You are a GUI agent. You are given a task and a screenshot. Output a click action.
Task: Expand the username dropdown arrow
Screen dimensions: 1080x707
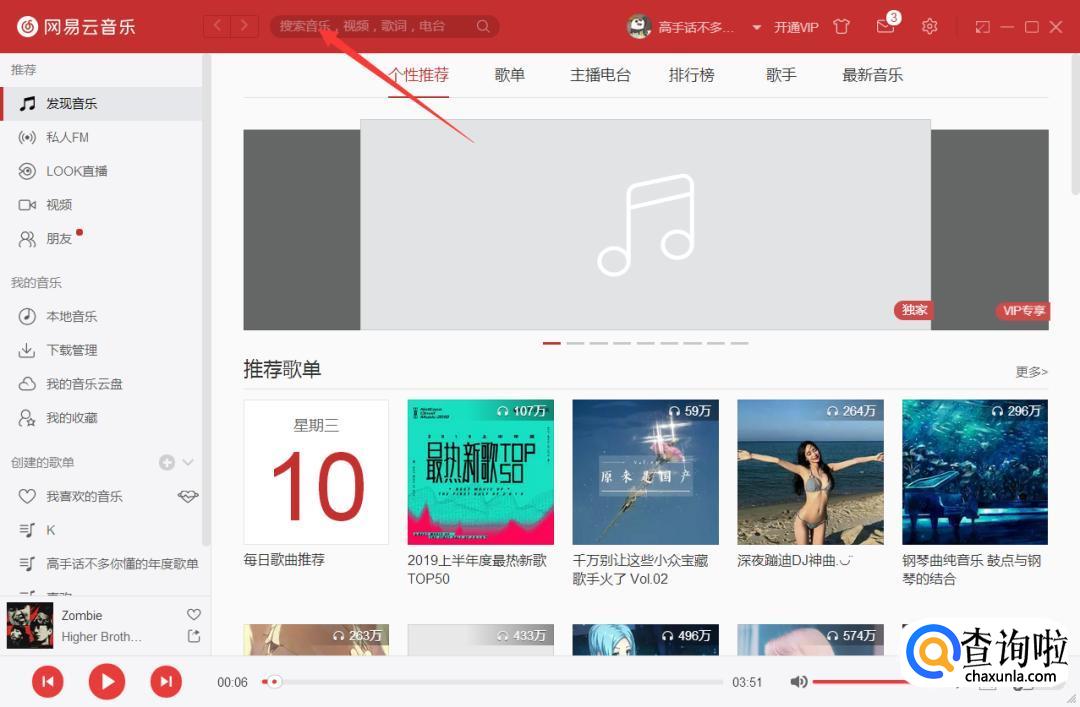(x=756, y=28)
